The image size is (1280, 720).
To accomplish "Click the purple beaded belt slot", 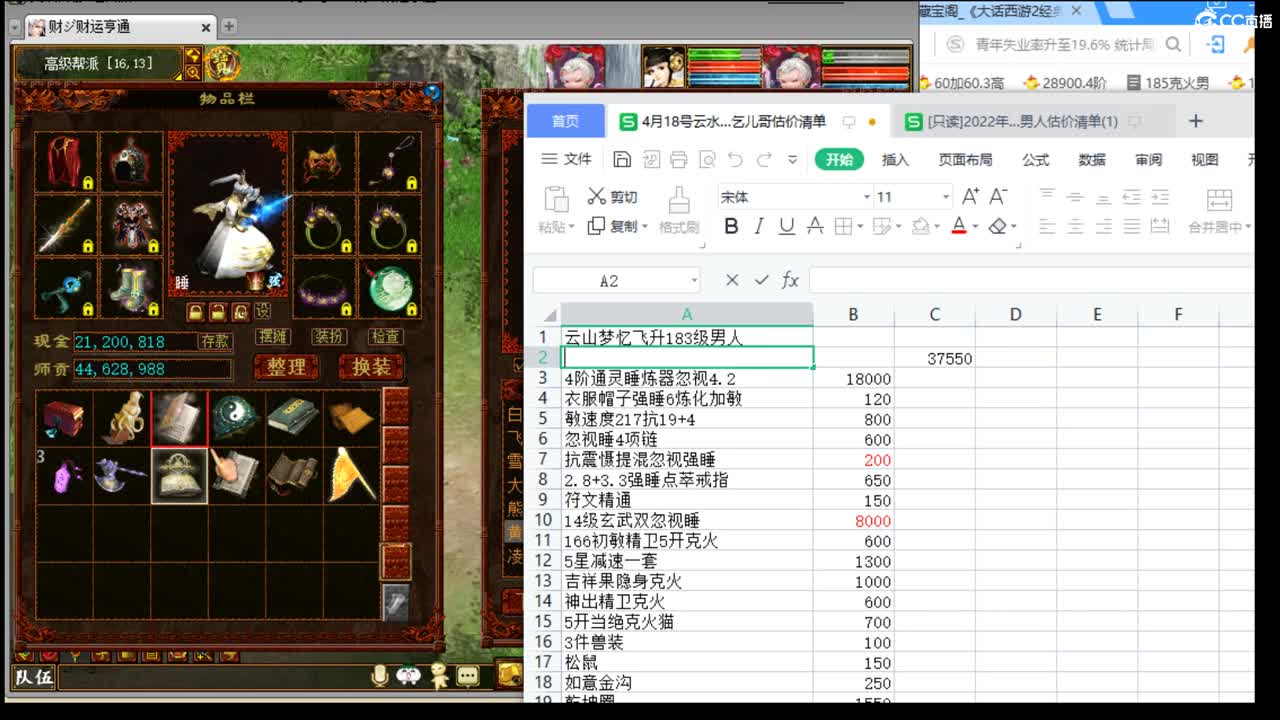I will [323, 288].
